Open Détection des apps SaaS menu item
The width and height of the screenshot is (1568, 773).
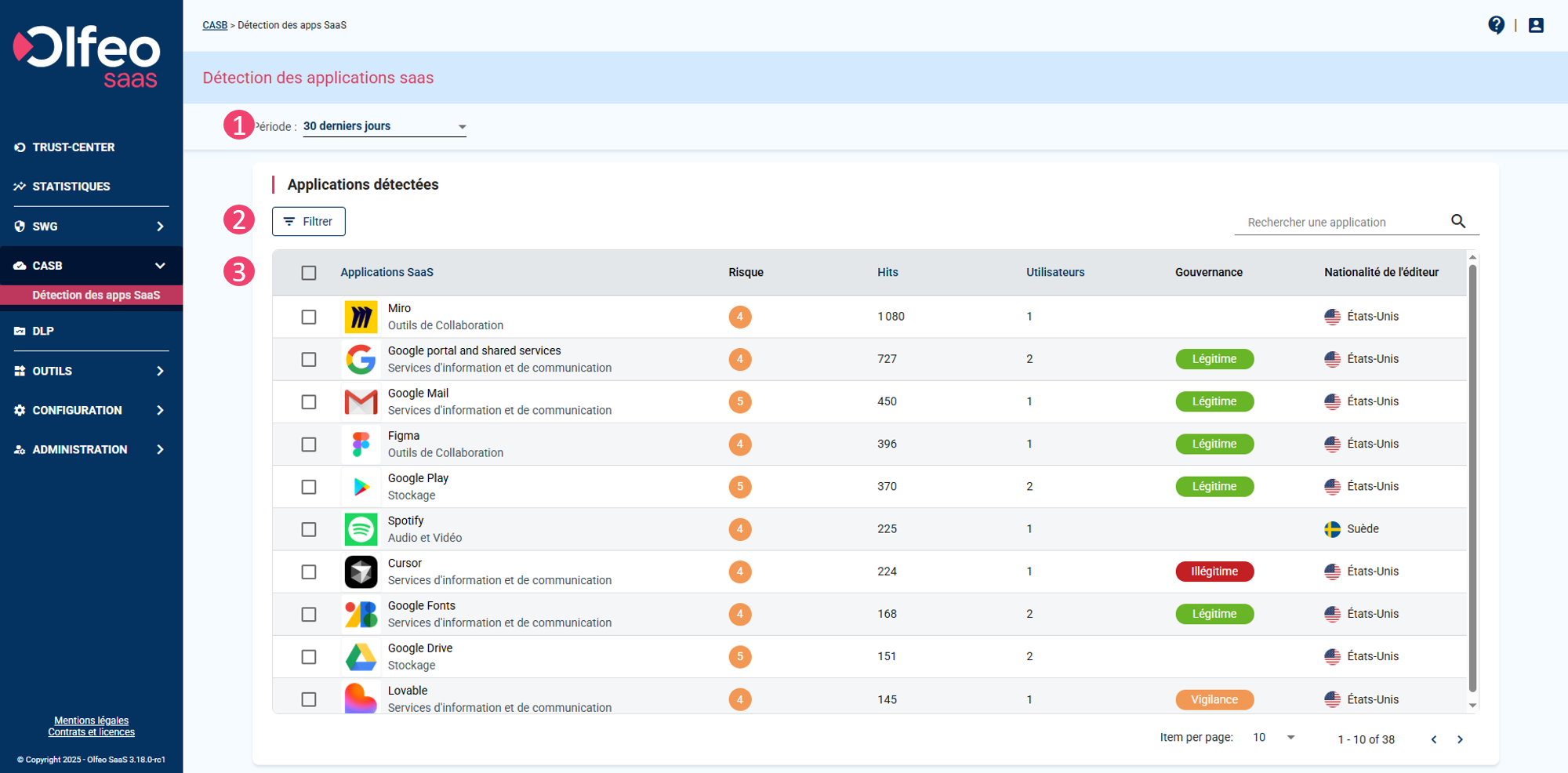coord(96,295)
